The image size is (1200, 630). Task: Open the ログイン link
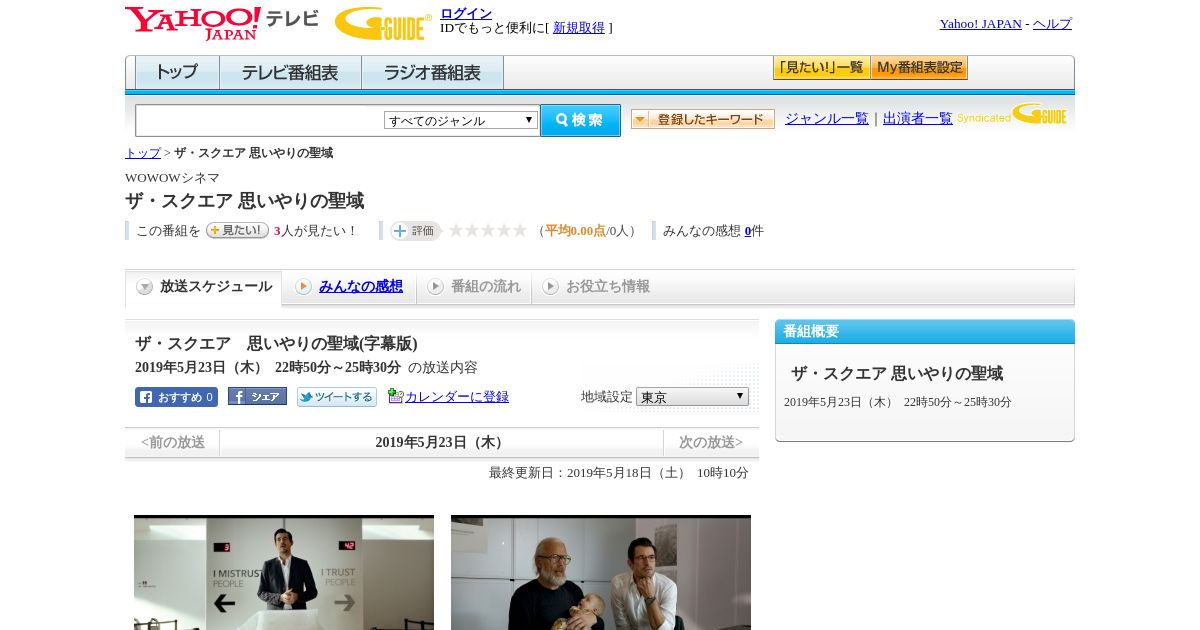click(466, 13)
